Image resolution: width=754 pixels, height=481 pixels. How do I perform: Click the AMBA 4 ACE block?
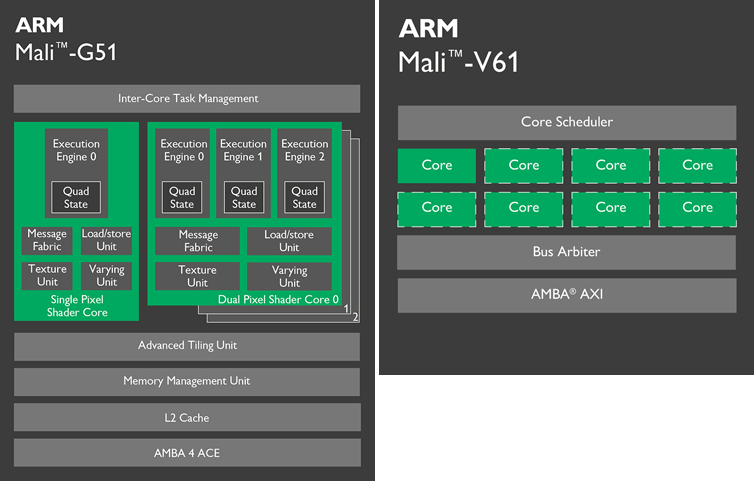point(187,453)
